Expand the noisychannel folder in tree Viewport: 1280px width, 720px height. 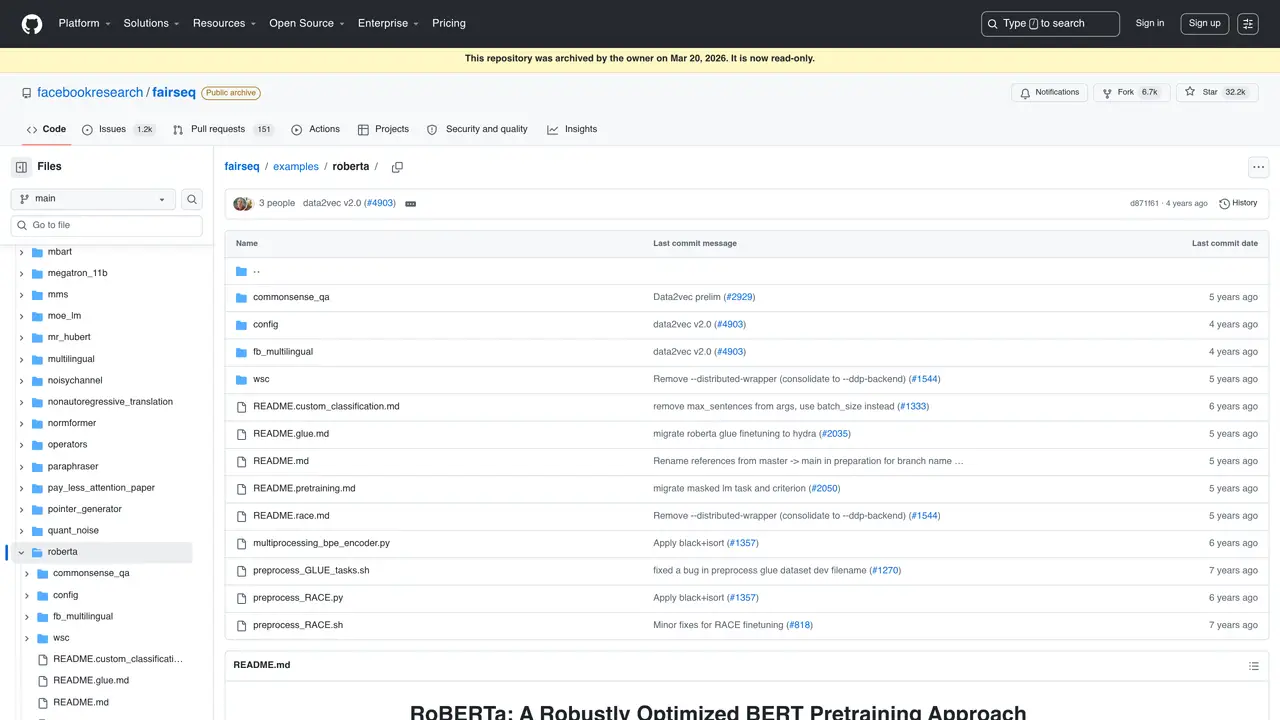tap(22, 381)
